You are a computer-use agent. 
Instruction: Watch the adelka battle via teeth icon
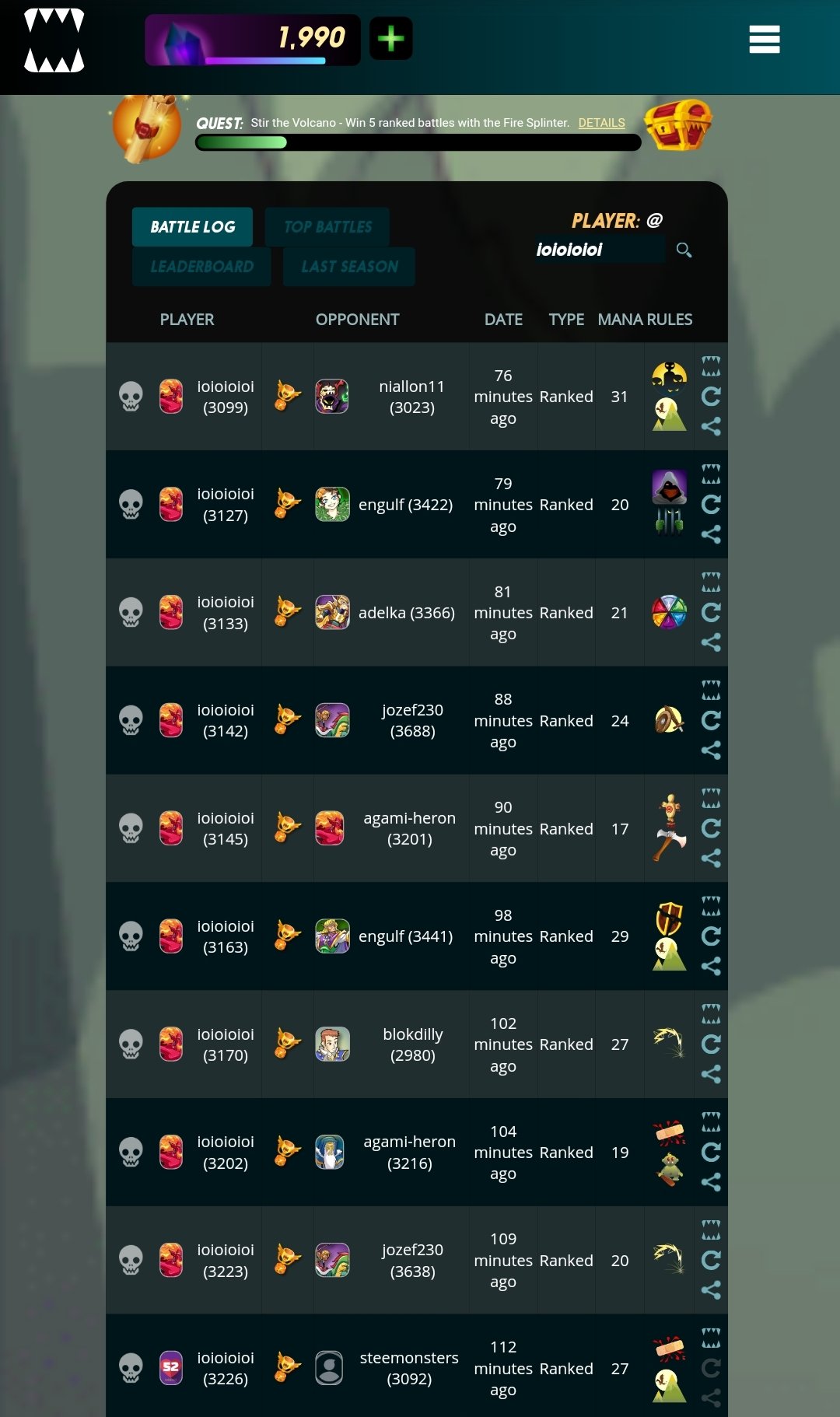tap(711, 582)
